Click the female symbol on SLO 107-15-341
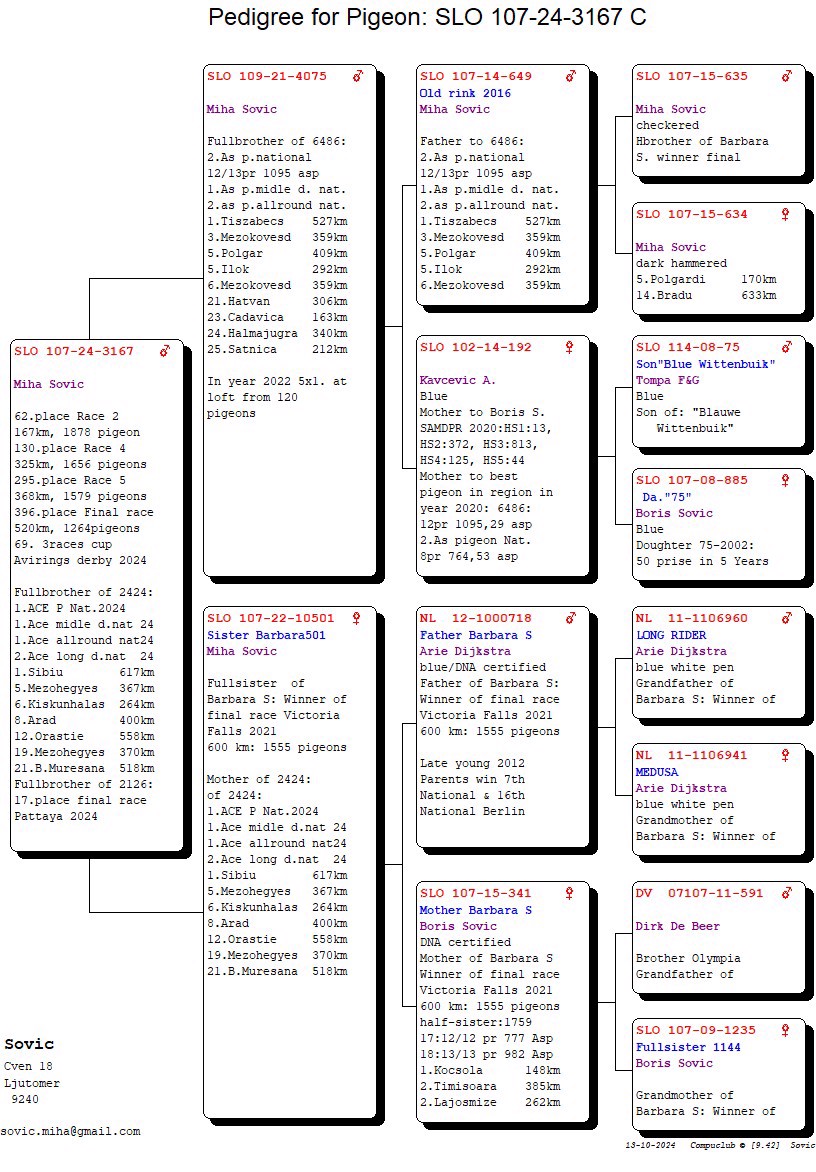Image resolution: width=816 pixels, height=1172 pixels. pos(570,893)
